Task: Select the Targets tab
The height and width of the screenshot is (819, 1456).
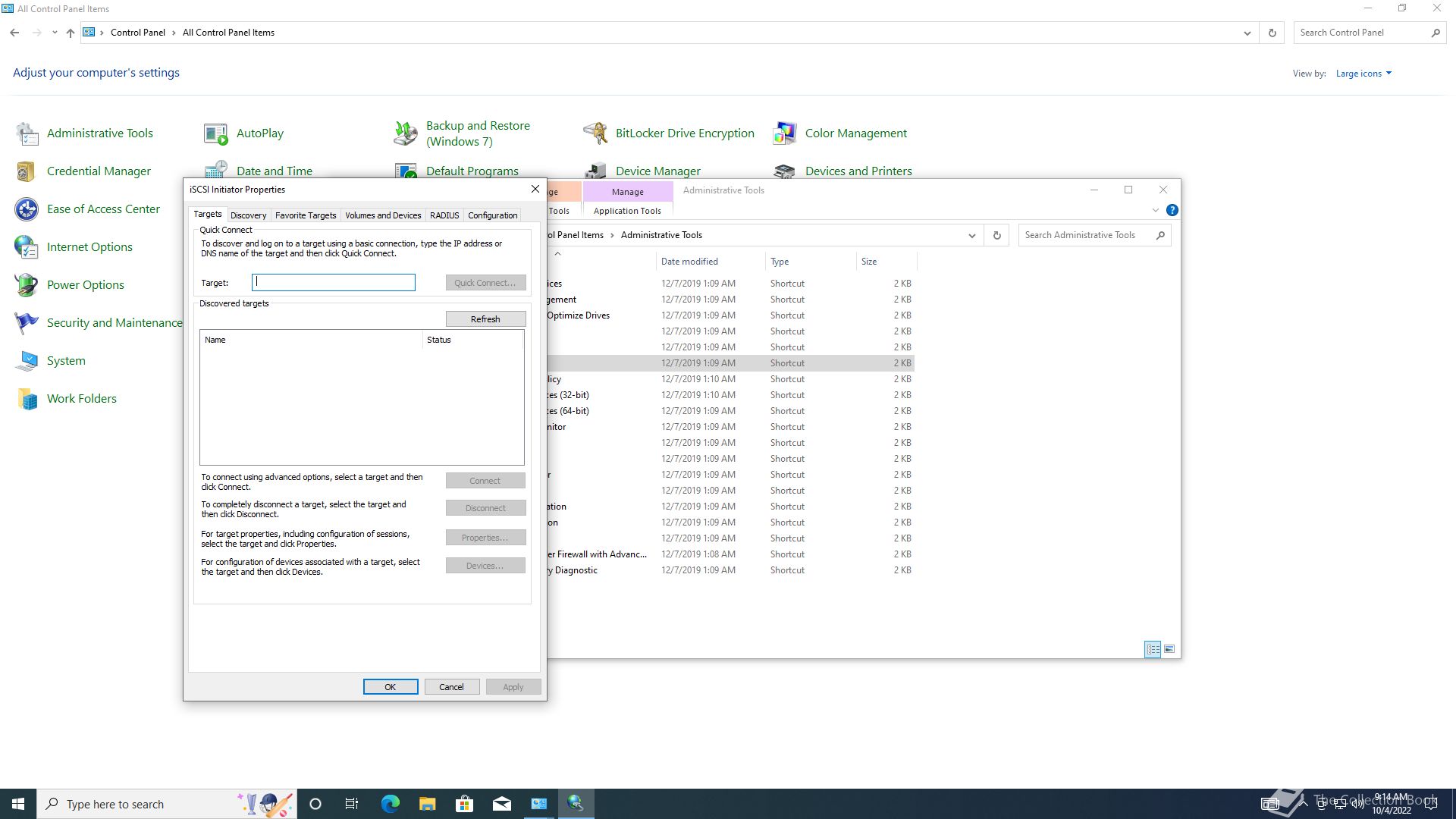Action: (x=208, y=215)
